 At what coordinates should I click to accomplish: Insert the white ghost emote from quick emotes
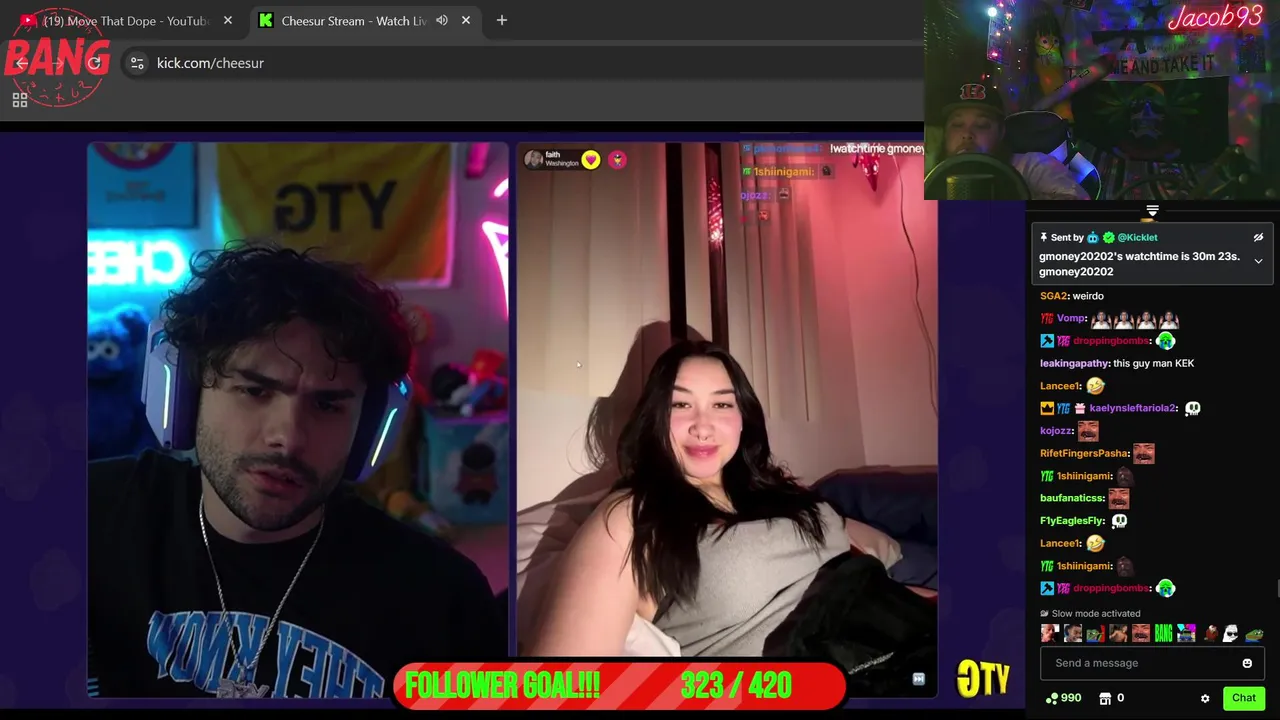coord(1231,633)
